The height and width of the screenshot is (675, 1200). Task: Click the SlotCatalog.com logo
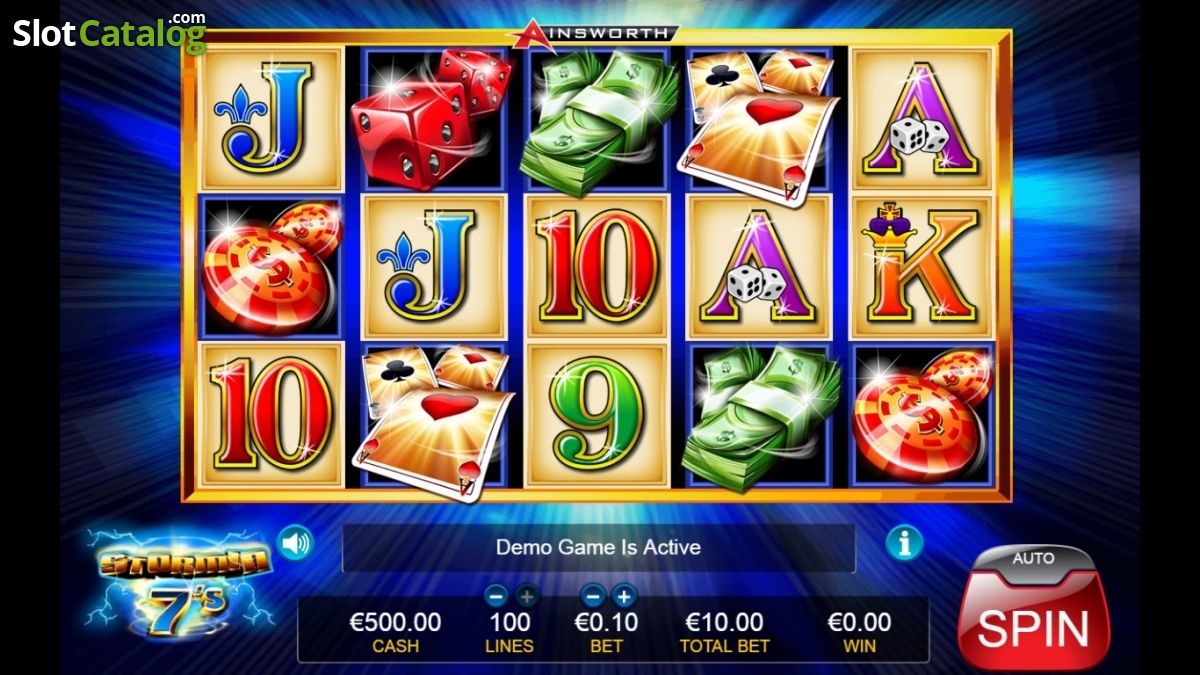click(x=109, y=33)
